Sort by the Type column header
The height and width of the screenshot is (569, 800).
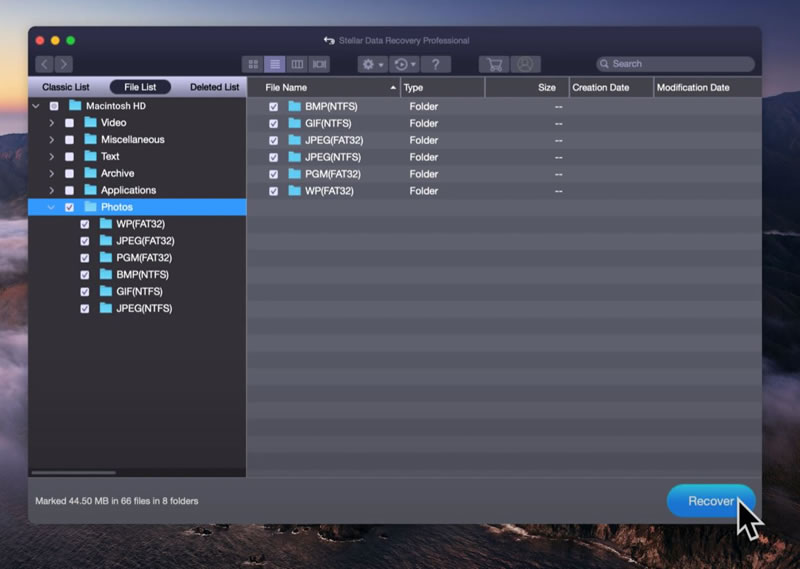(x=443, y=87)
